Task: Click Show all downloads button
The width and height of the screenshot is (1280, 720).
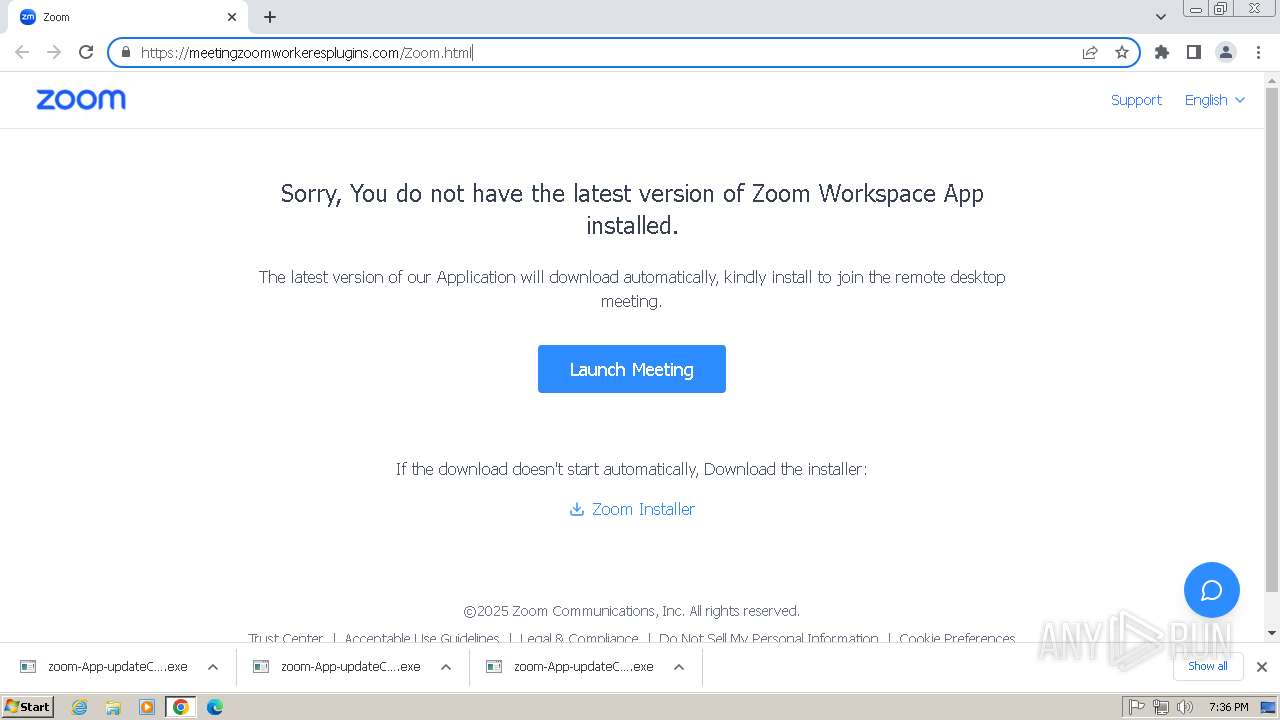Action: coord(1208,666)
